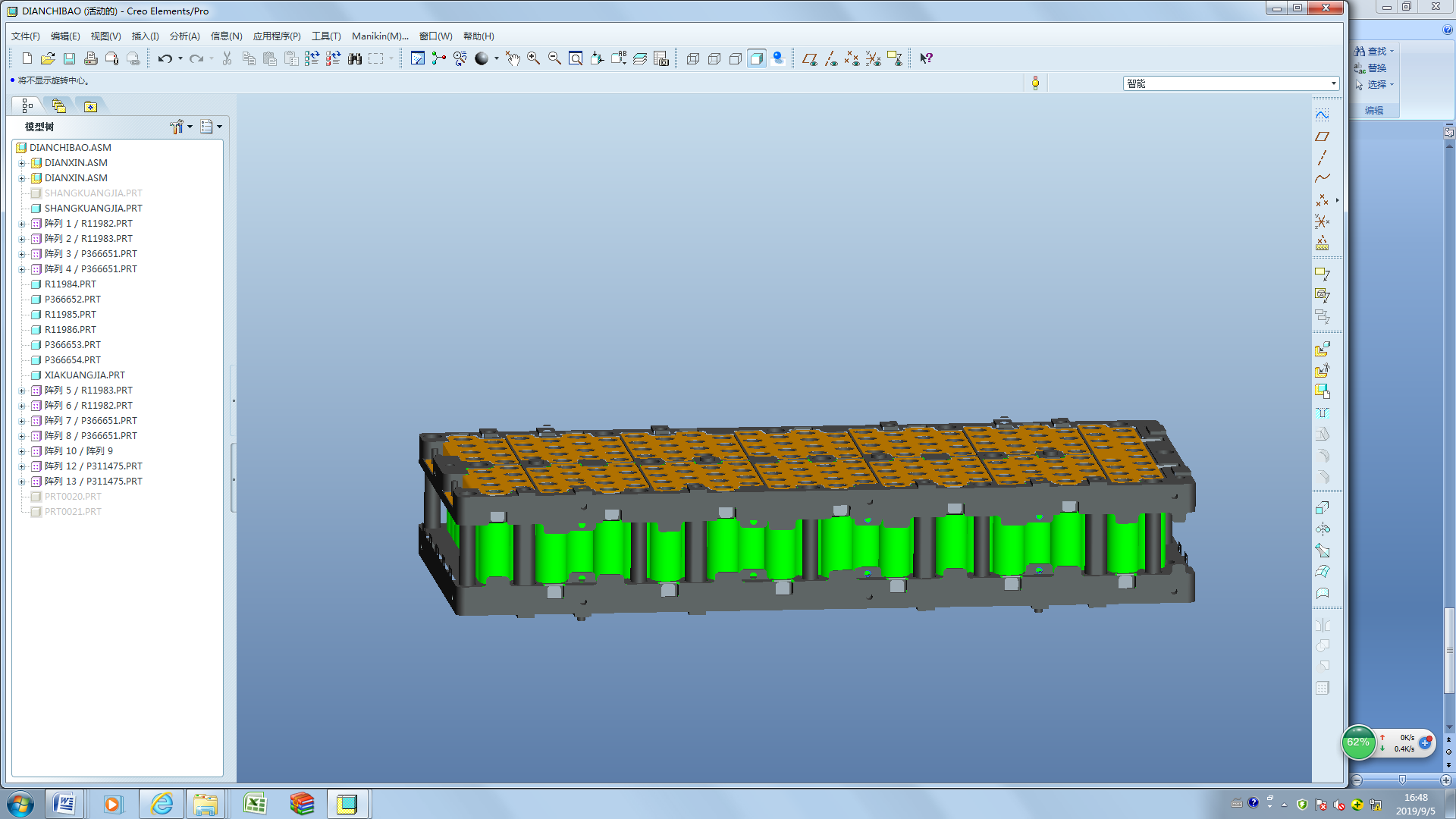Screen dimensions: 1456x819
Task: Click the Hole tool icon
Action: [x=1322, y=413]
